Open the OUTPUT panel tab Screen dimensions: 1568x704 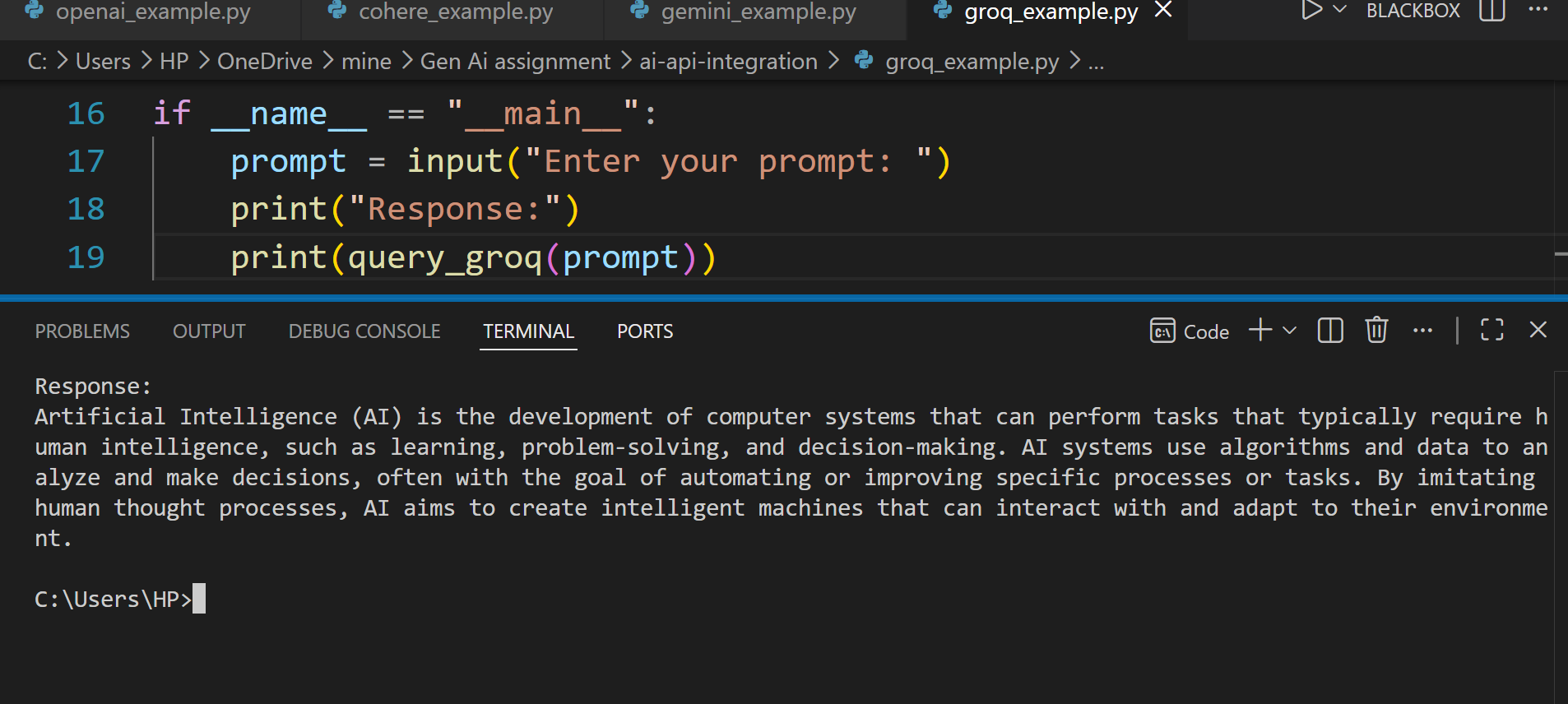pos(209,331)
